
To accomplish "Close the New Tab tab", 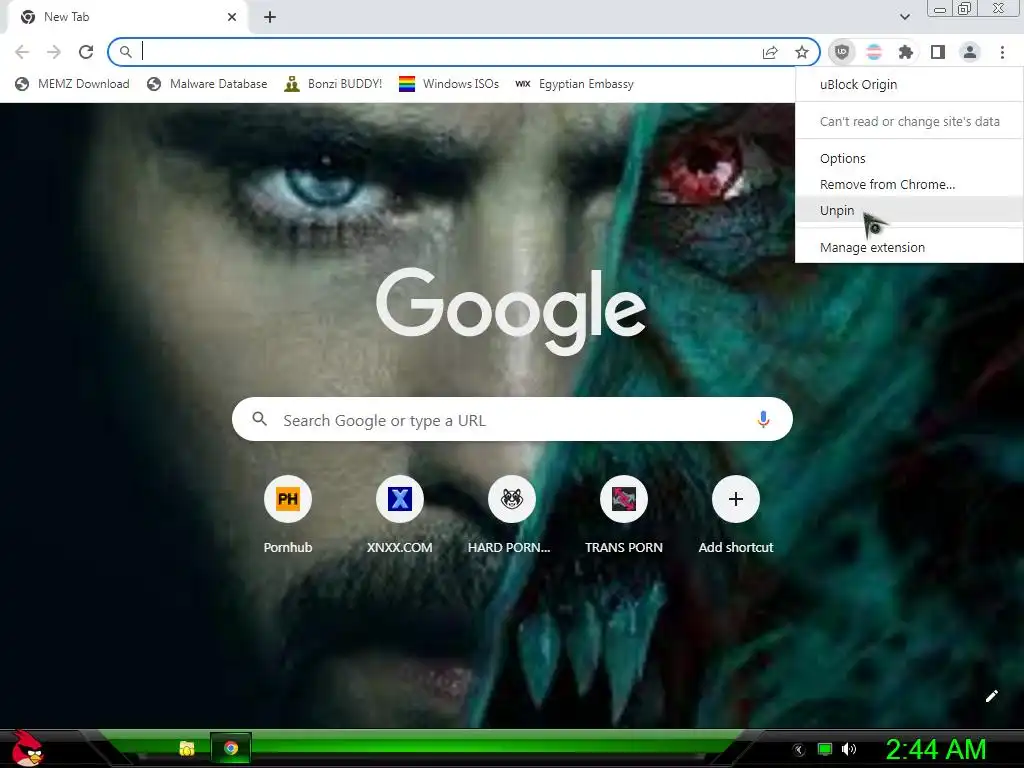I will click(232, 17).
